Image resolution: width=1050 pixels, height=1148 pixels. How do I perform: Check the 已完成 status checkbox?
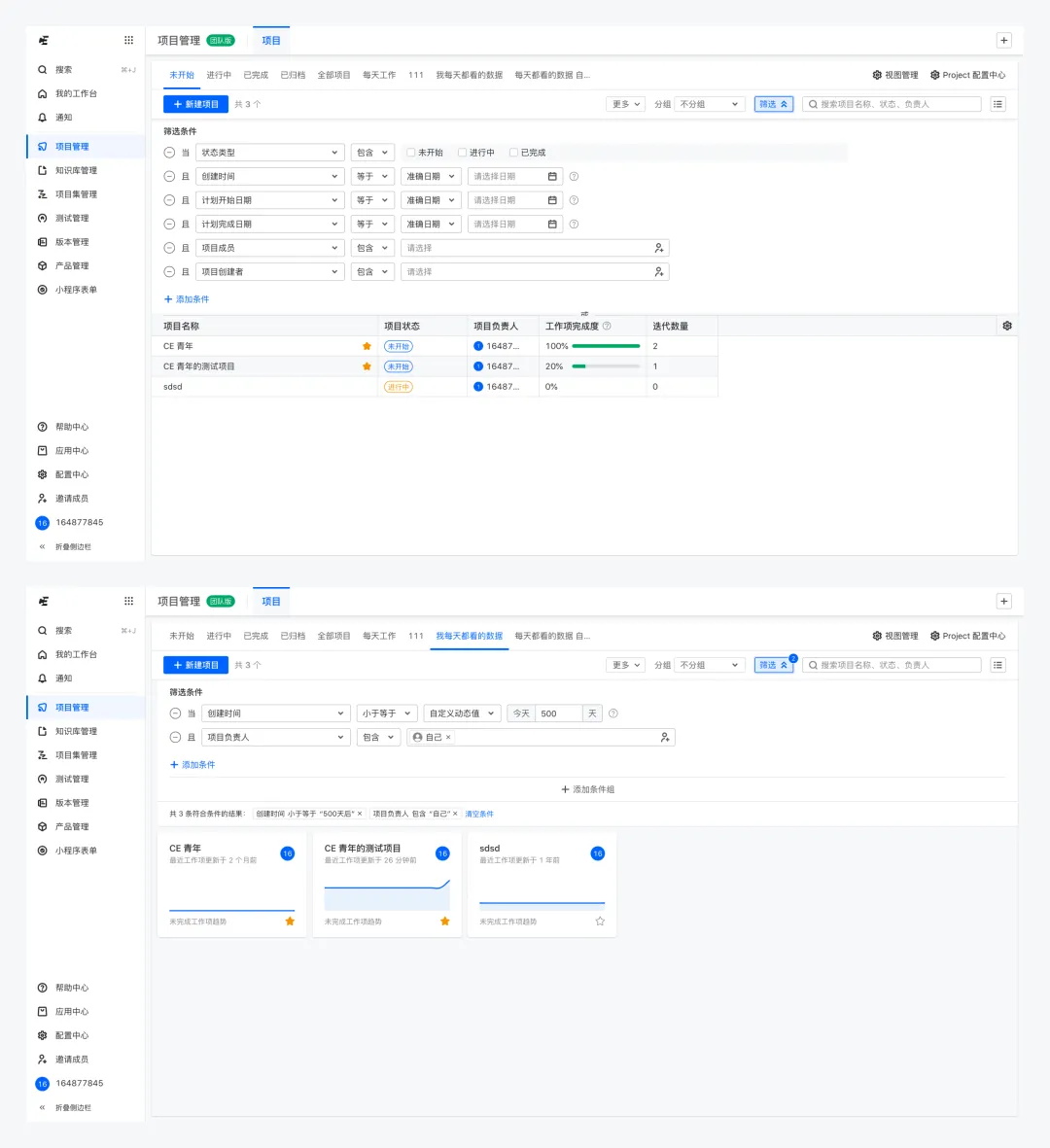tap(514, 153)
